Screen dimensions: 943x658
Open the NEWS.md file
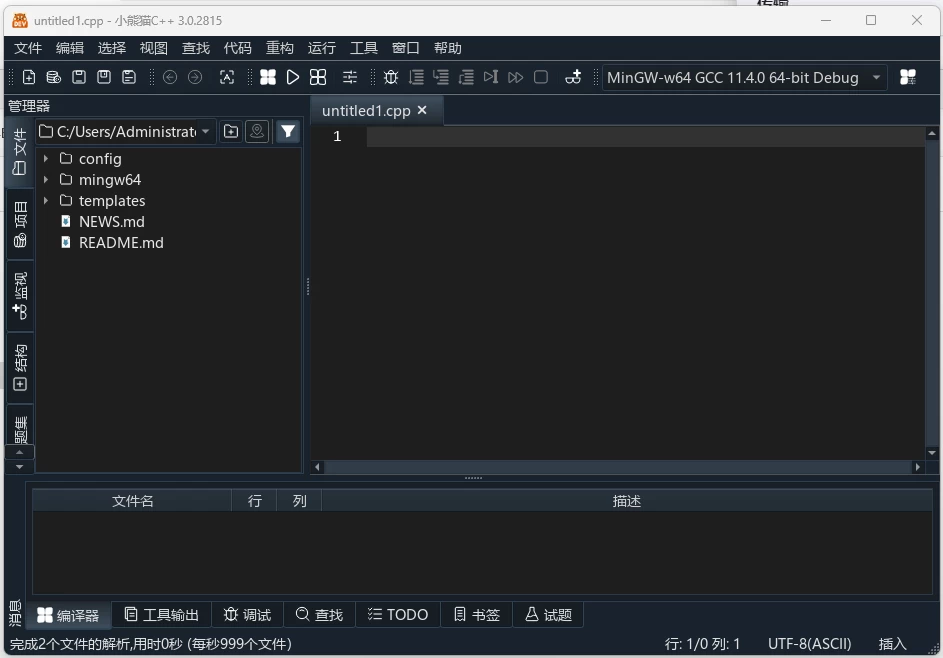111,221
